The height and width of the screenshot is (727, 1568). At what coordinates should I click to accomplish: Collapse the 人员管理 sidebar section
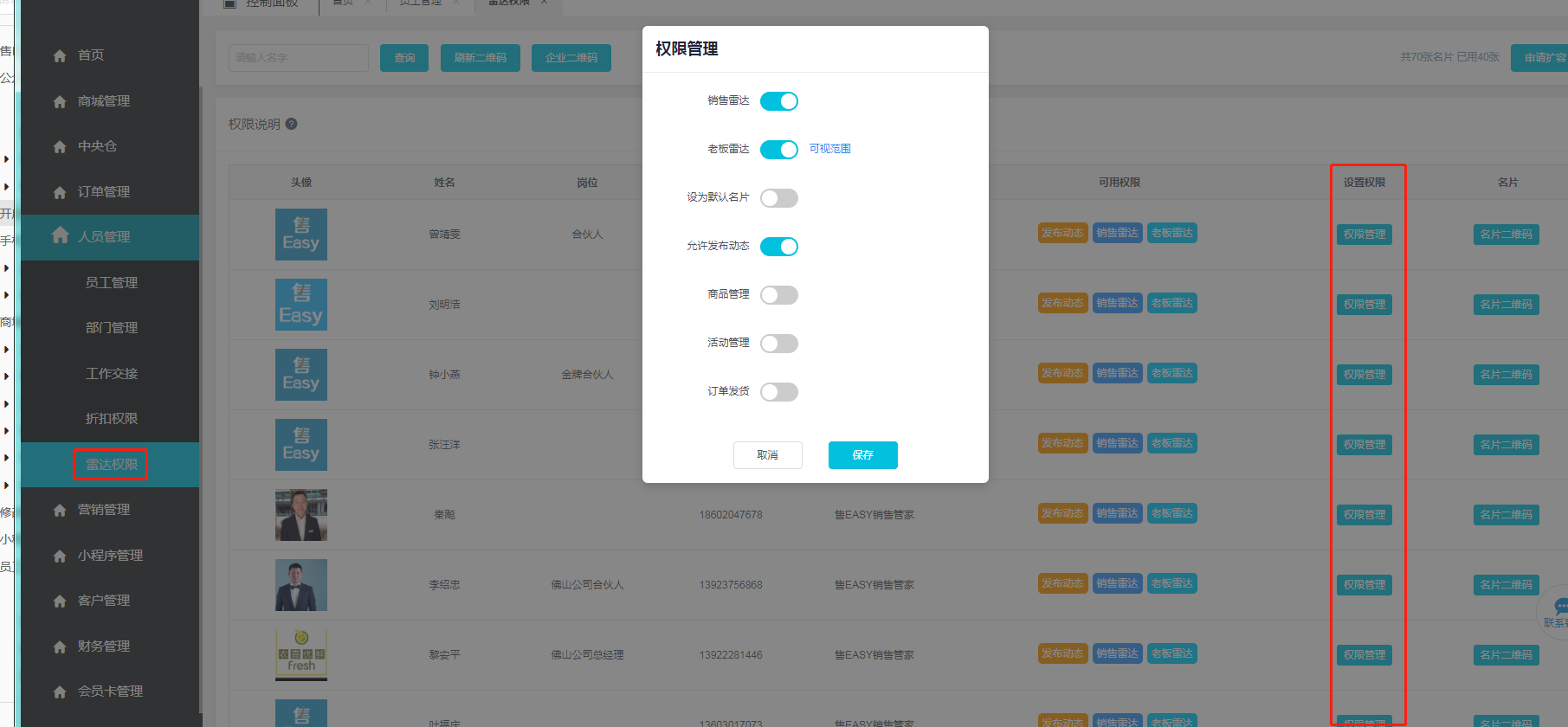[110, 237]
